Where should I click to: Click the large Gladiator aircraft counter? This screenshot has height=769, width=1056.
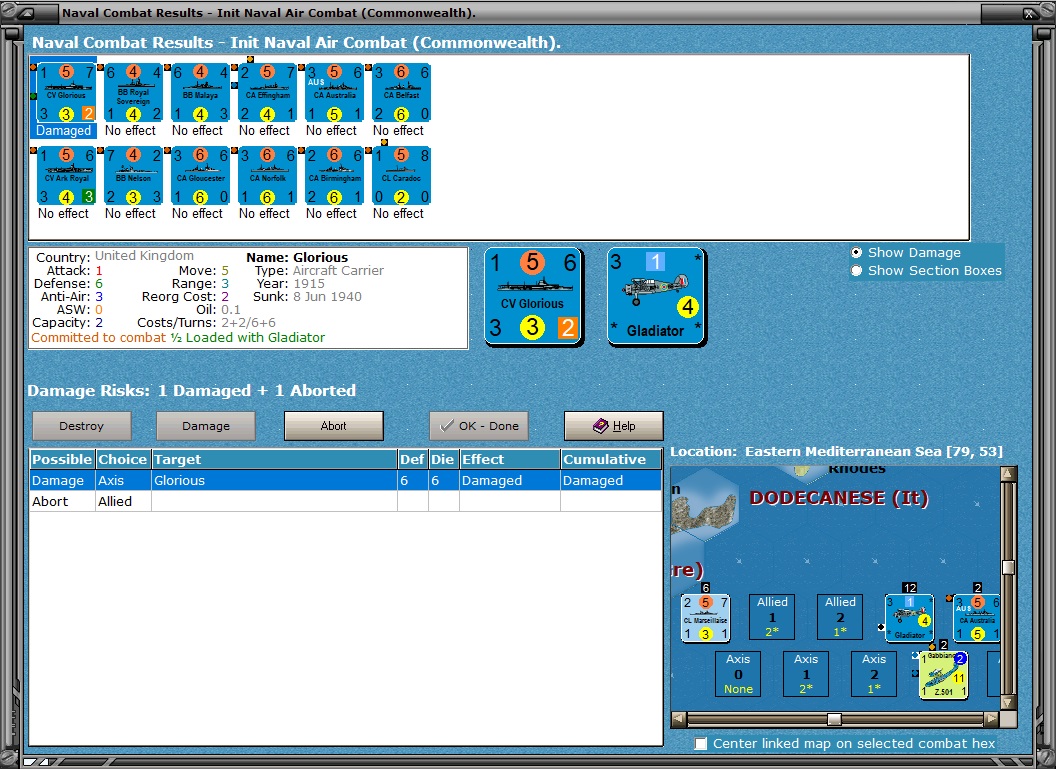(657, 297)
